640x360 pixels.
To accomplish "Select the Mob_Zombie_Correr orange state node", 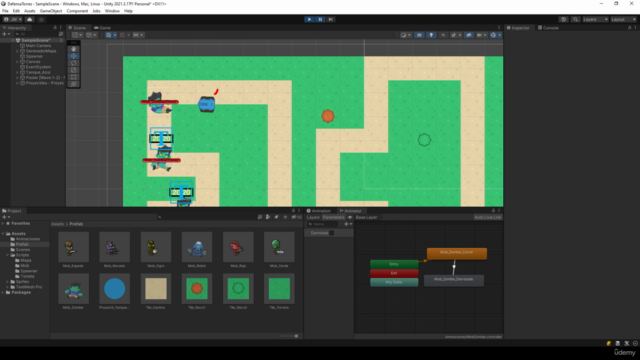I will (457, 253).
